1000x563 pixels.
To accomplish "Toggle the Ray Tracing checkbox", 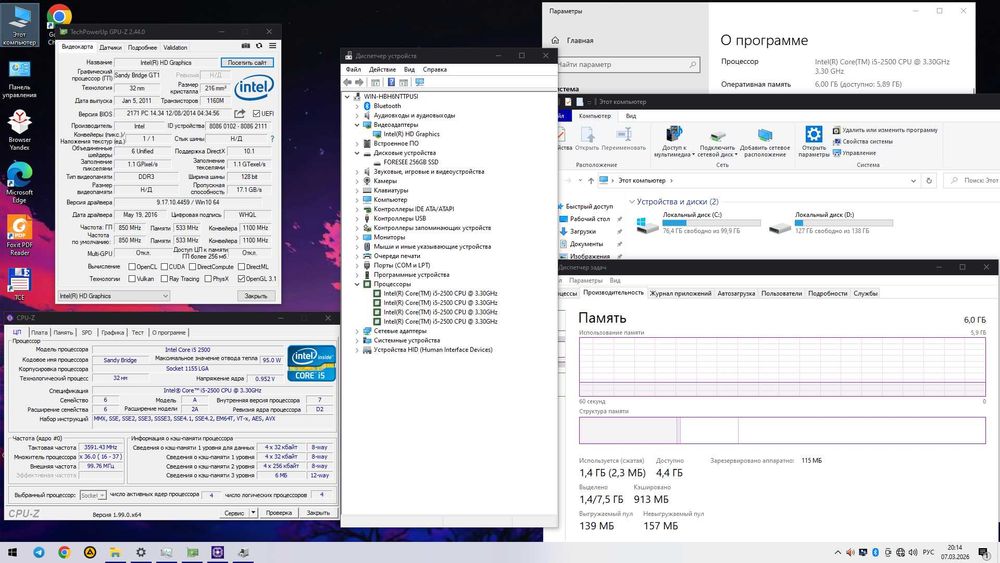I will click(164, 279).
